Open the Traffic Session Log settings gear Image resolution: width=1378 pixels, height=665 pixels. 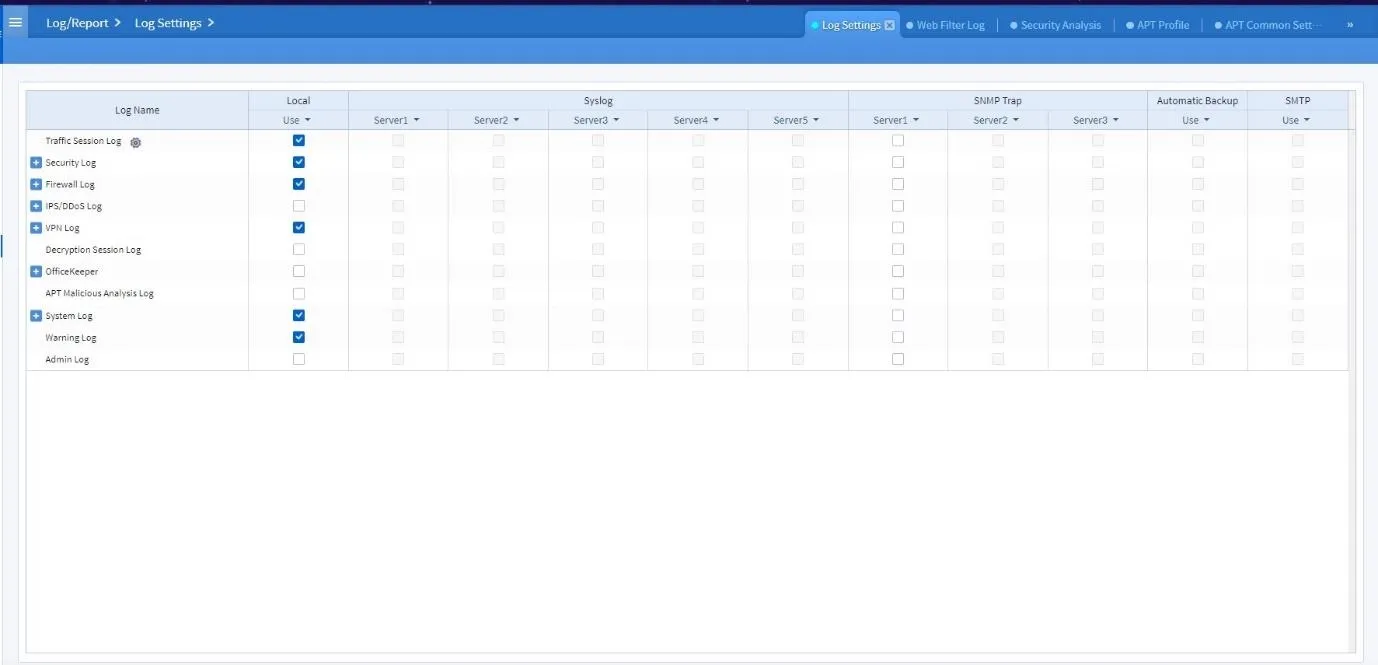pos(135,141)
